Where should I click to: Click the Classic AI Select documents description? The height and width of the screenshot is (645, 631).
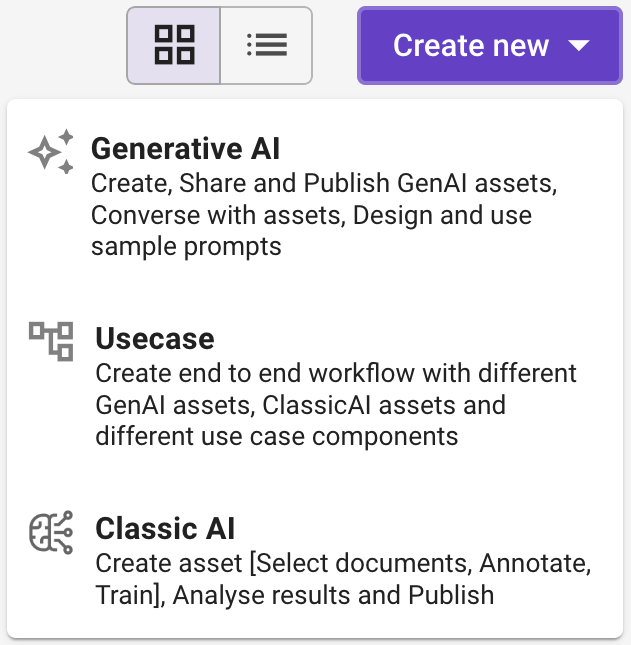pos(343,579)
